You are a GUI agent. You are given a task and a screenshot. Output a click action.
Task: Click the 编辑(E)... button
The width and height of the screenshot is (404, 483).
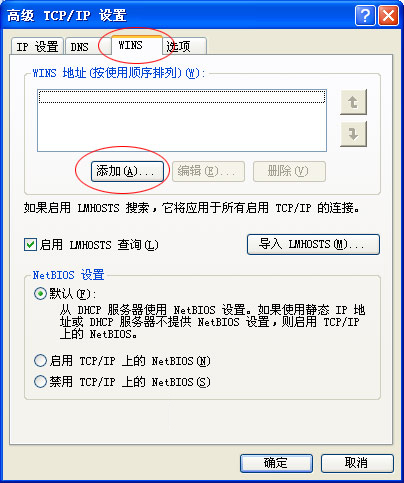pyautogui.click(x=208, y=171)
